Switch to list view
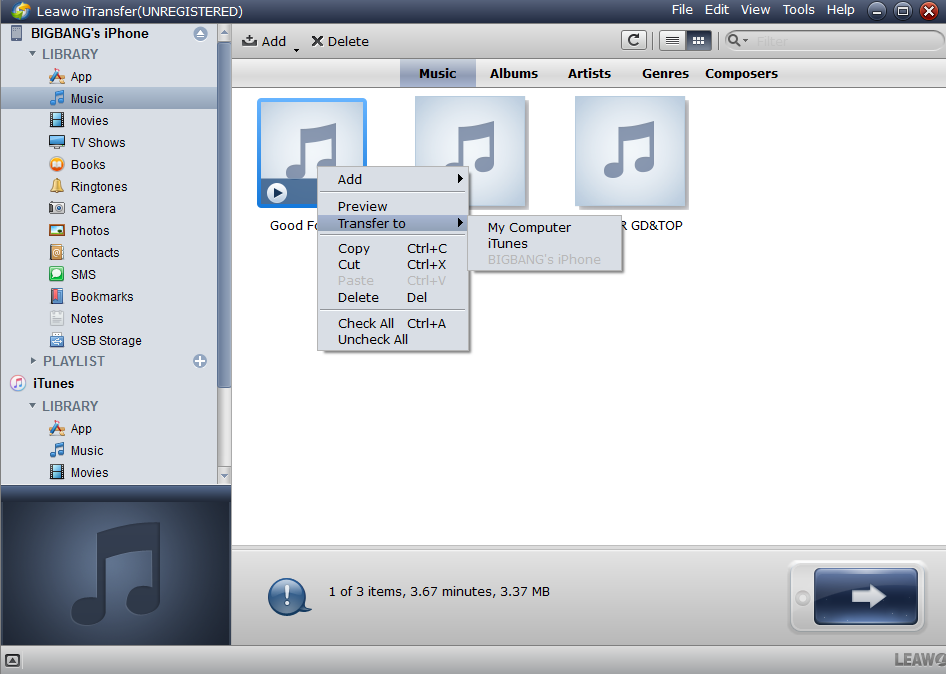 672,40
